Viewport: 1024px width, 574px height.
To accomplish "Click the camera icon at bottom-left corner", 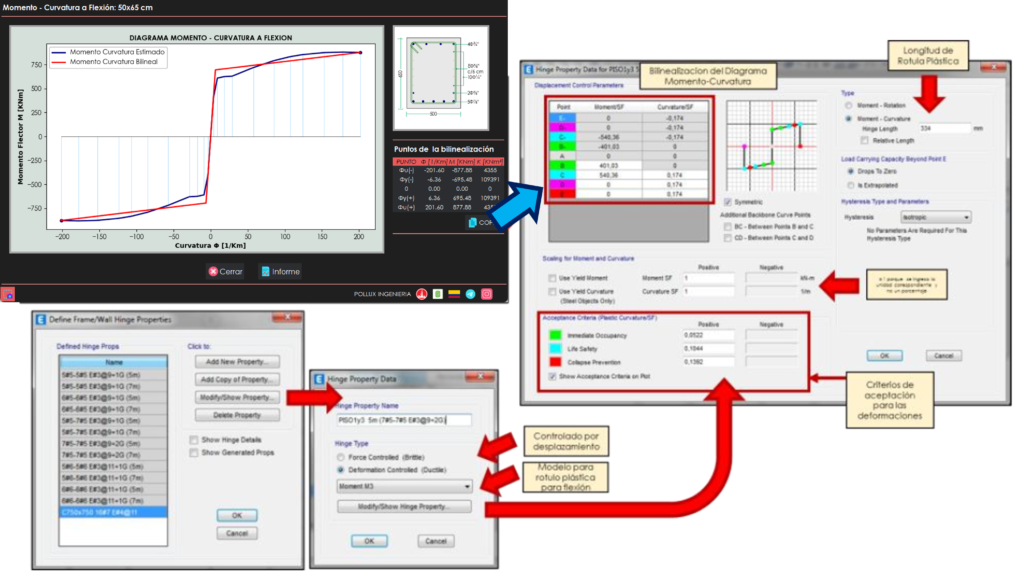I will (8, 294).
